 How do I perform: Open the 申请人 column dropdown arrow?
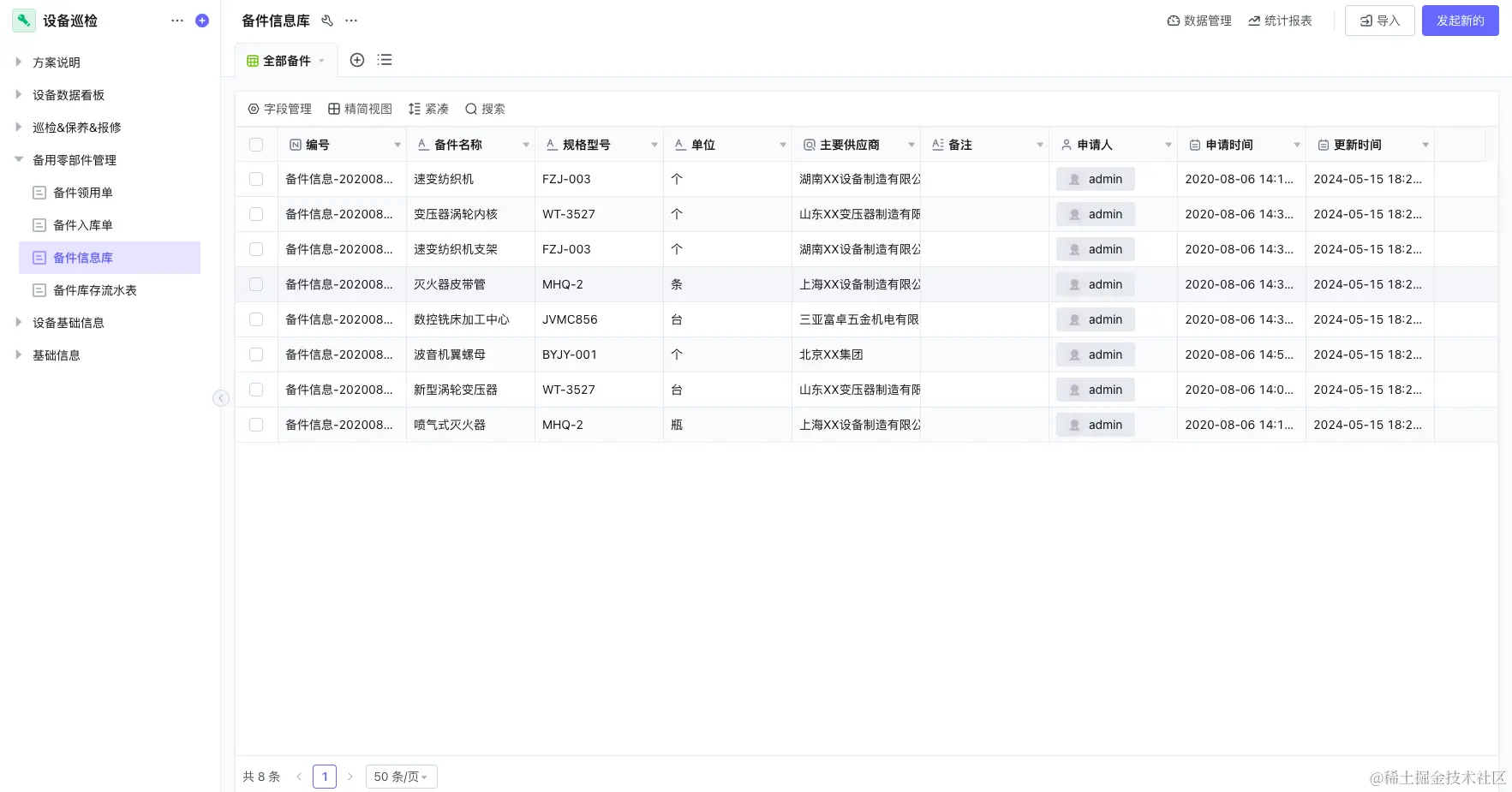(1168, 145)
